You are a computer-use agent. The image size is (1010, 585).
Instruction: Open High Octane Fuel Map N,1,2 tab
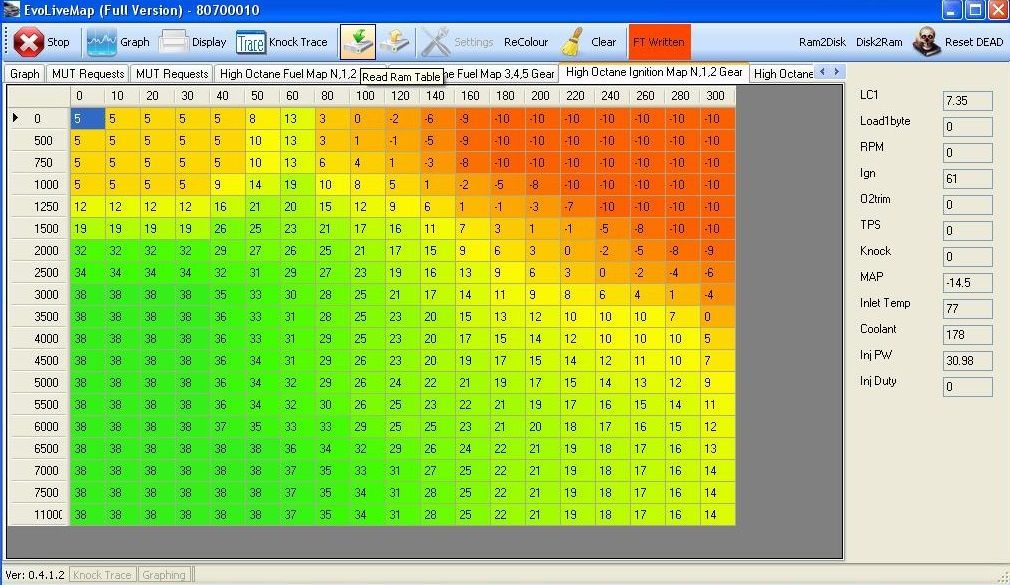coord(288,74)
